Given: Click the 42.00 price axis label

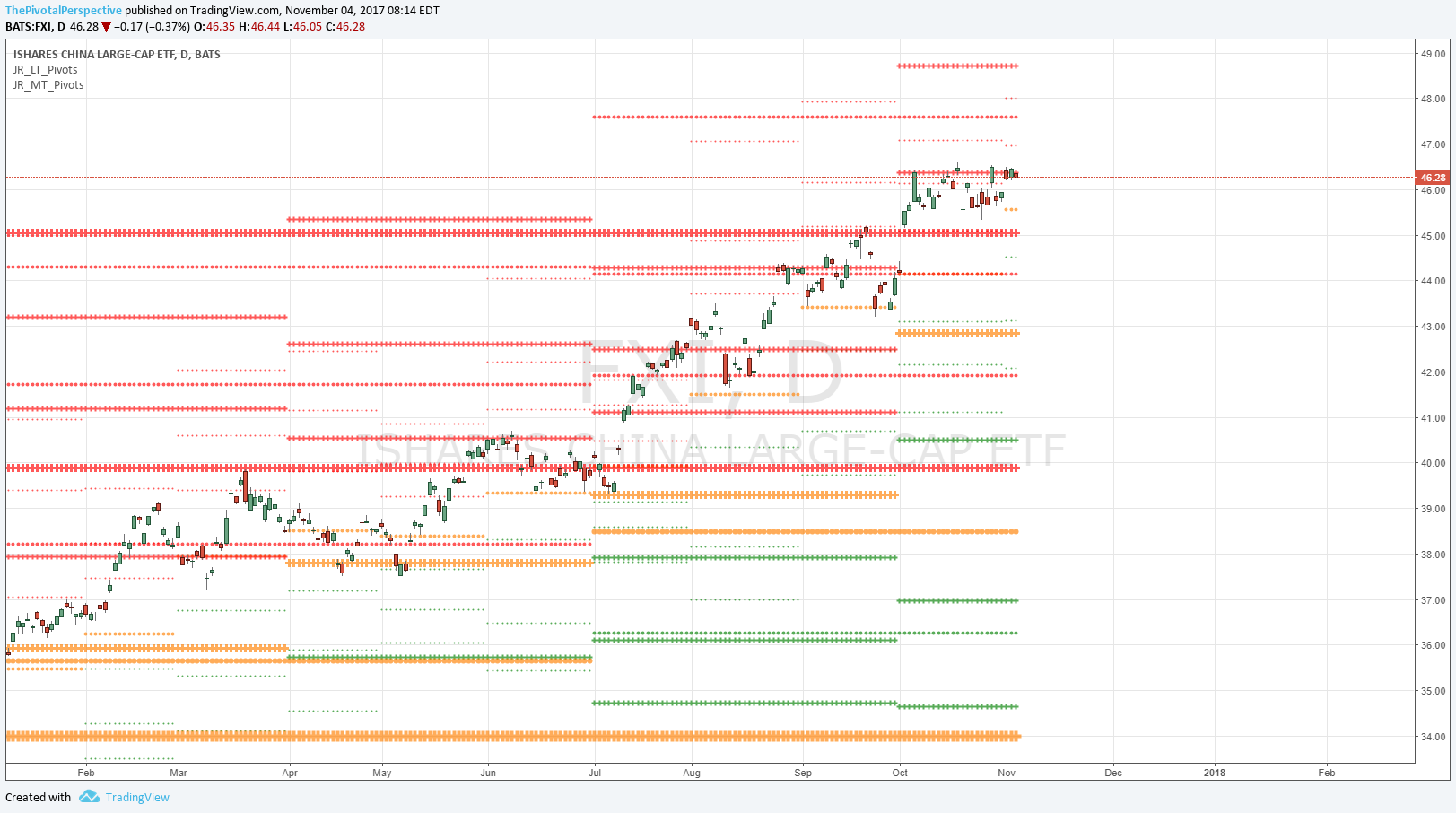Looking at the screenshot, I should coord(1433,372).
